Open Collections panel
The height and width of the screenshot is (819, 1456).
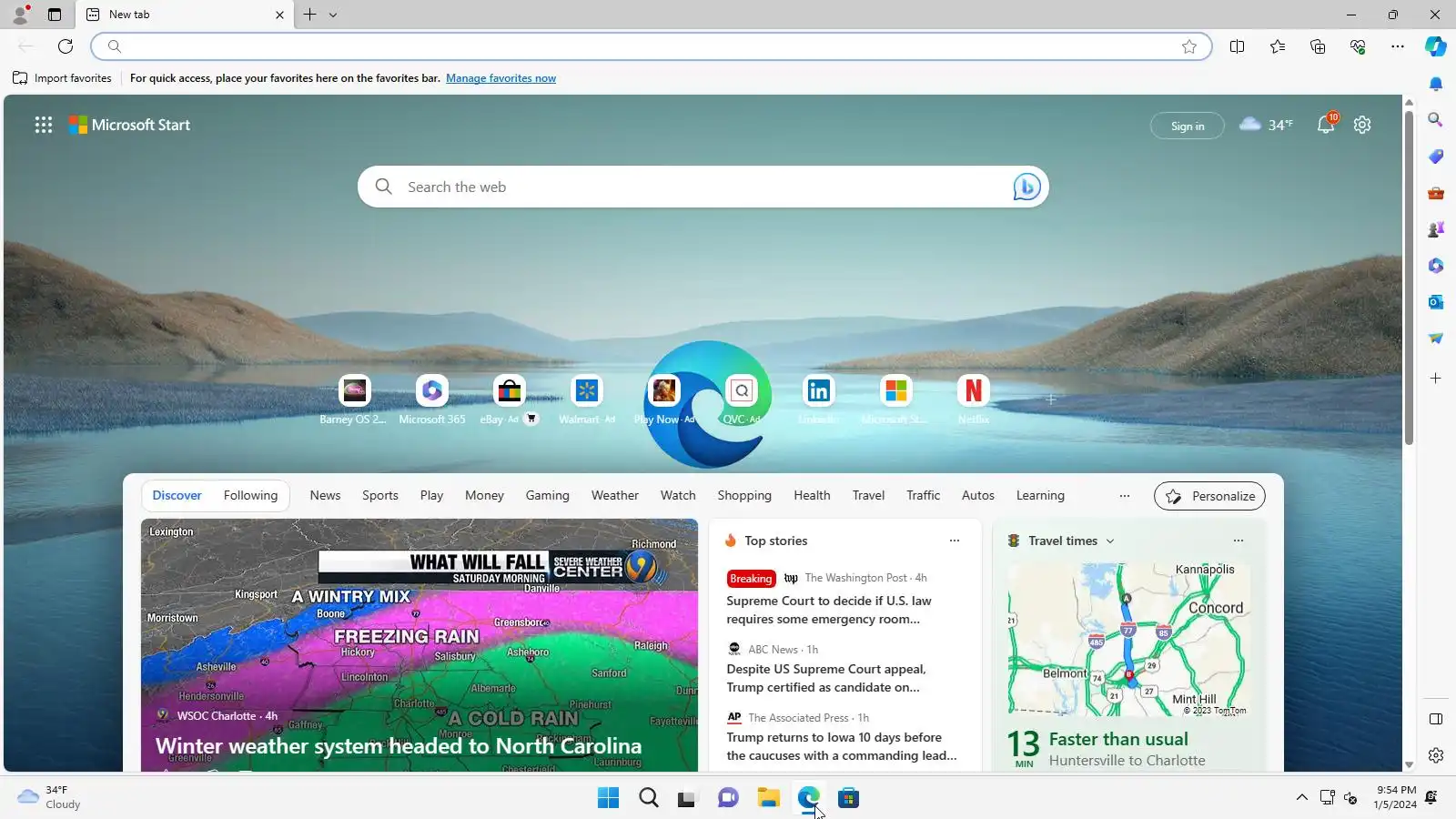[x=1318, y=46]
